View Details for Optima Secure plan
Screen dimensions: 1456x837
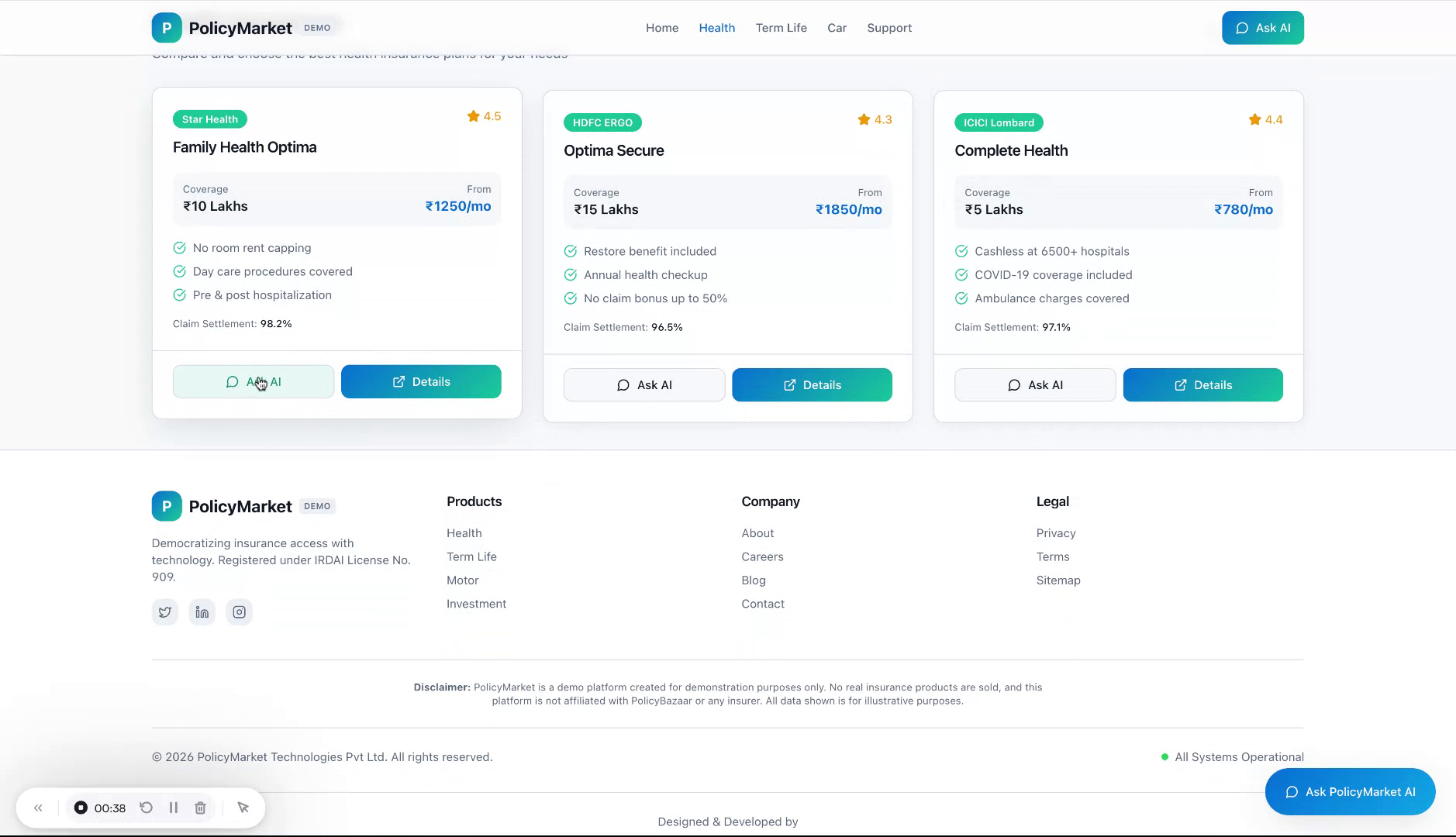[812, 385]
